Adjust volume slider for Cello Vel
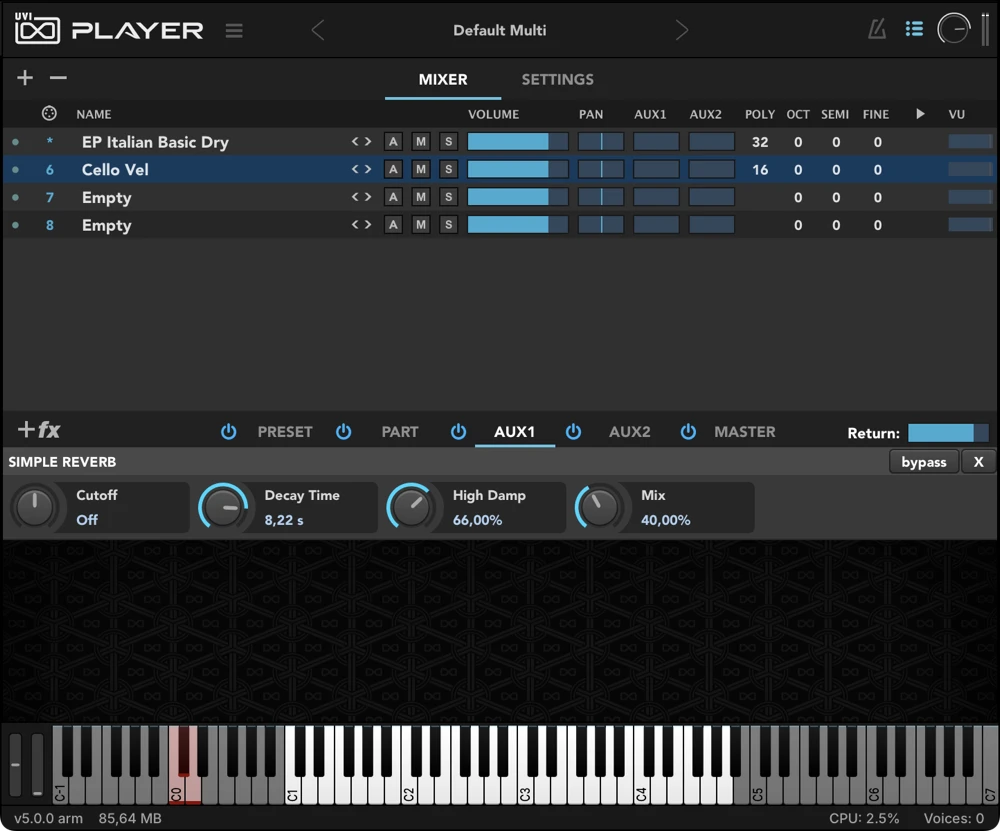Image resolution: width=1000 pixels, height=831 pixels. (x=518, y=170)
